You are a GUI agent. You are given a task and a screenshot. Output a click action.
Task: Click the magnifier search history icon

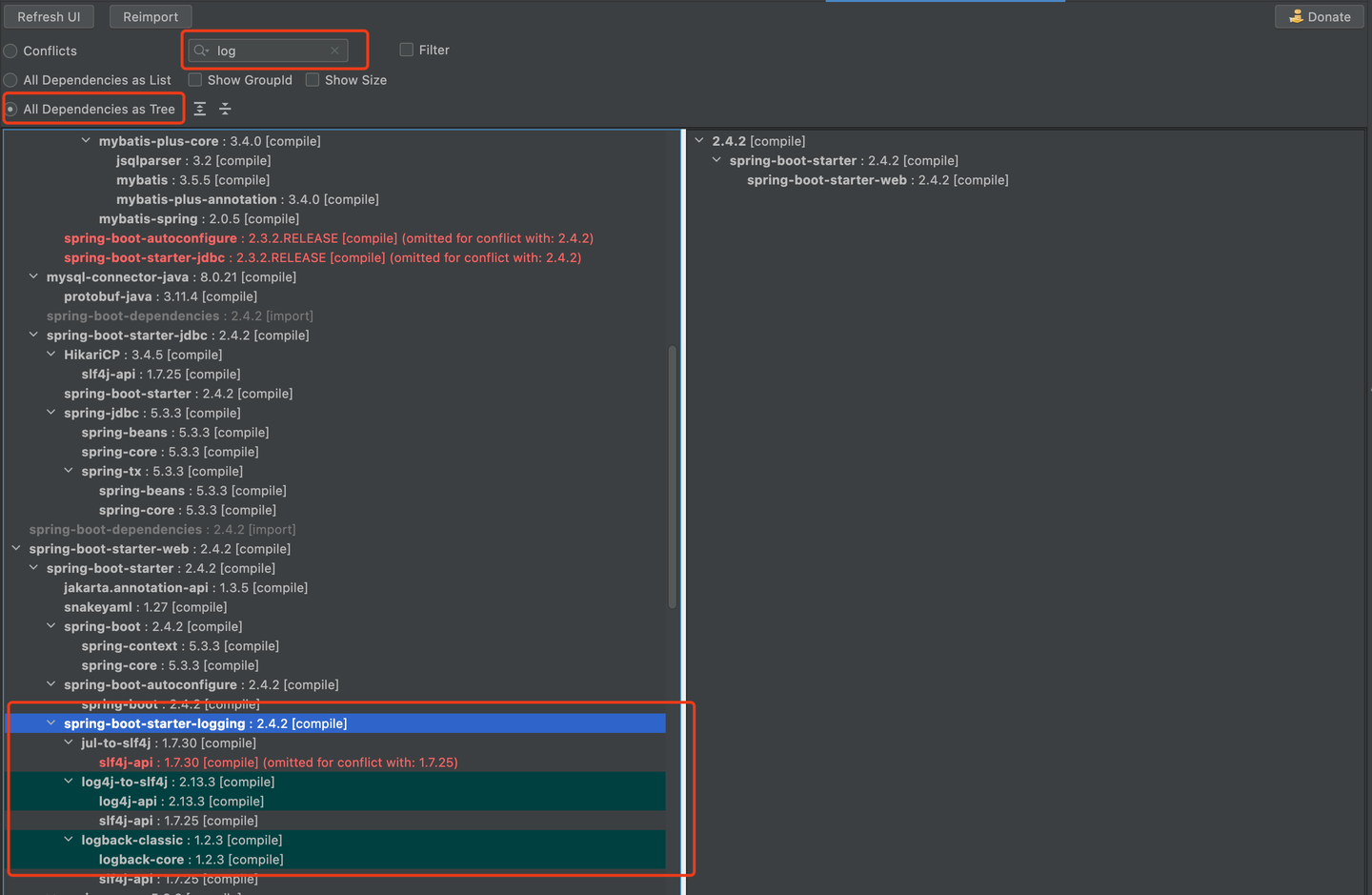click(x=201, y=51)
